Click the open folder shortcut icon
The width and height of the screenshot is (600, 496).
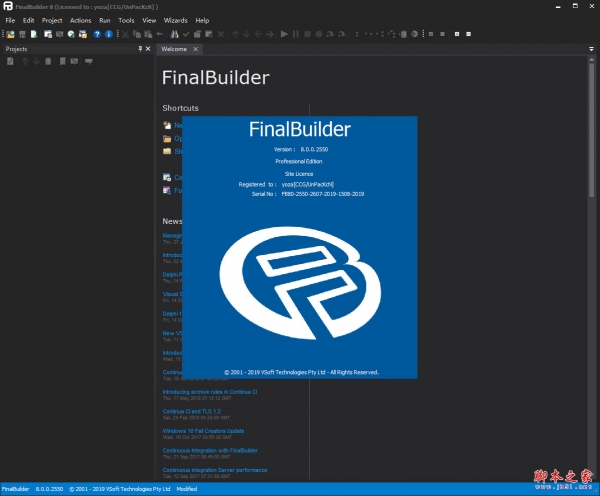tap(167, 139)
